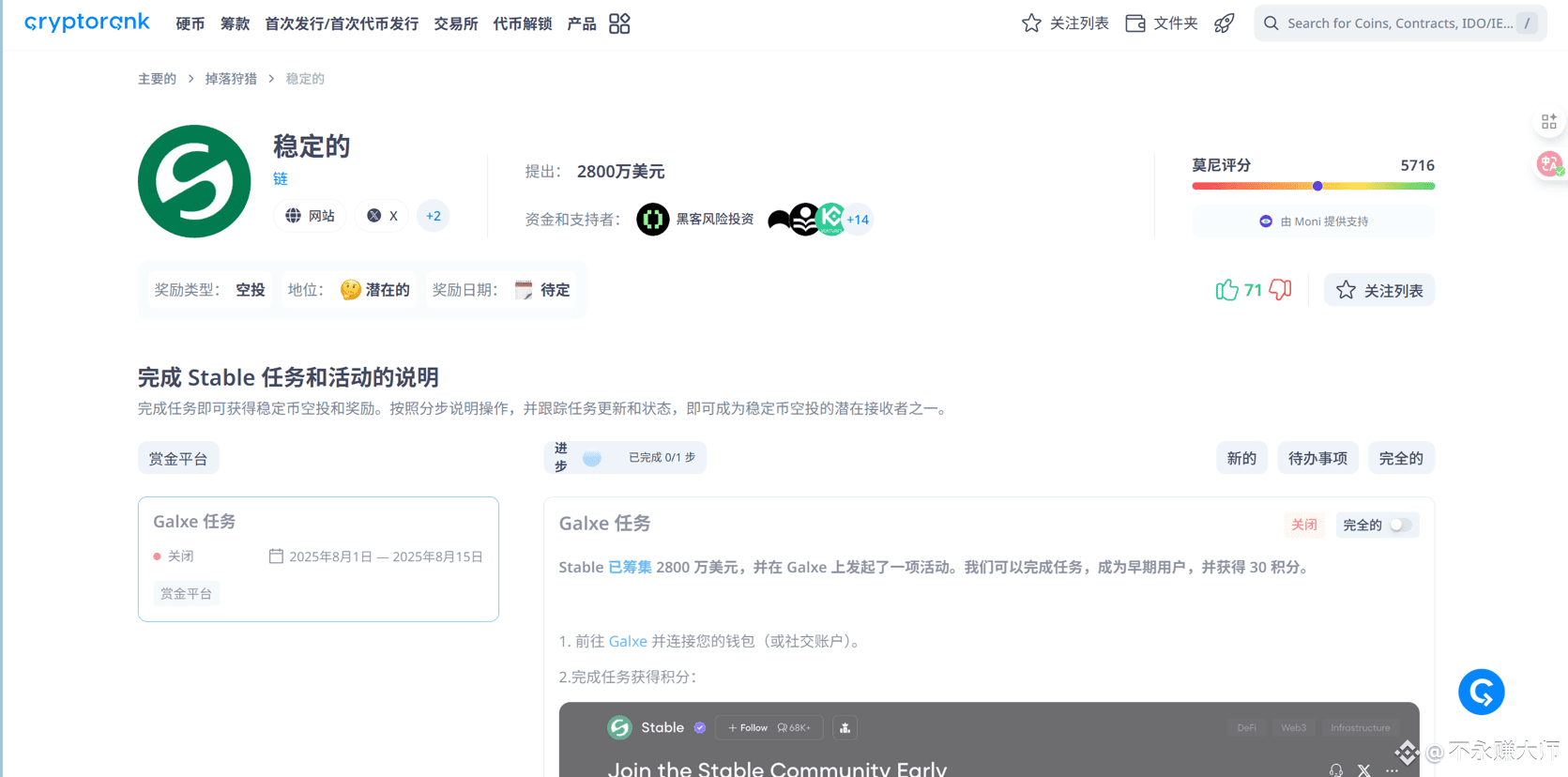The image size is (1568, 777).
Task: Click the Moni score gradient bar
Action: point(1314,186)
